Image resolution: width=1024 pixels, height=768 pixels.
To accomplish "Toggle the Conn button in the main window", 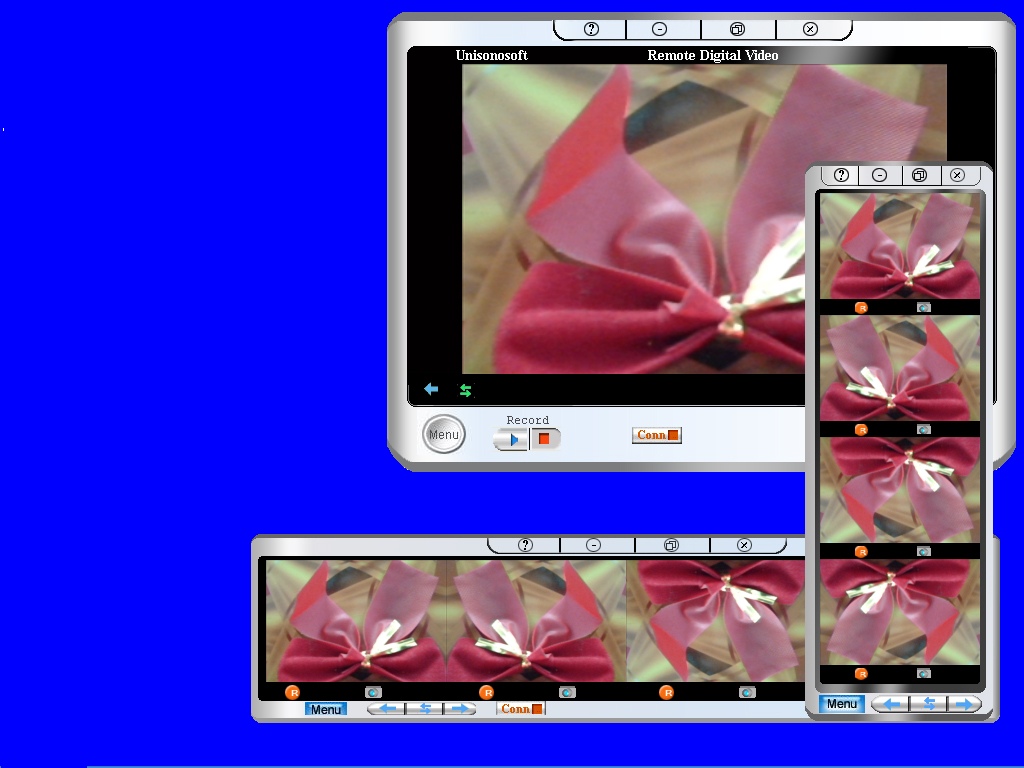I will click(x=657, y=435).
